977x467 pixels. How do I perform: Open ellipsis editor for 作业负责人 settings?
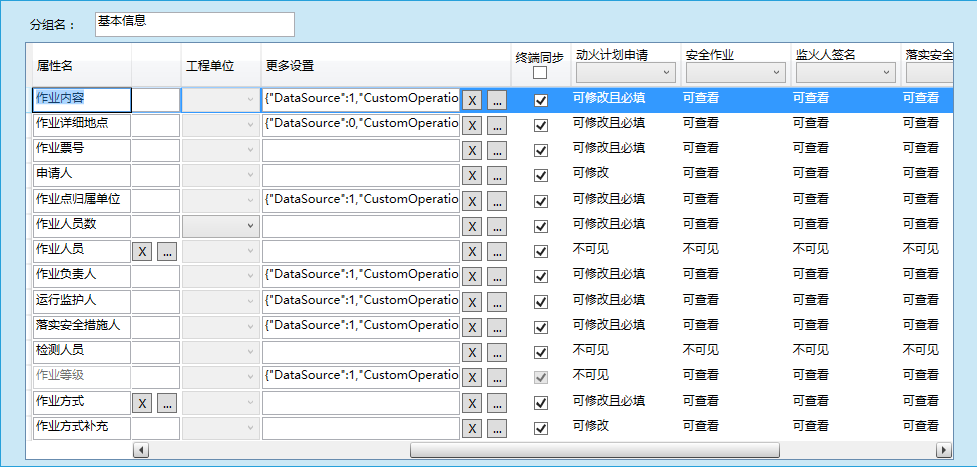497,276
